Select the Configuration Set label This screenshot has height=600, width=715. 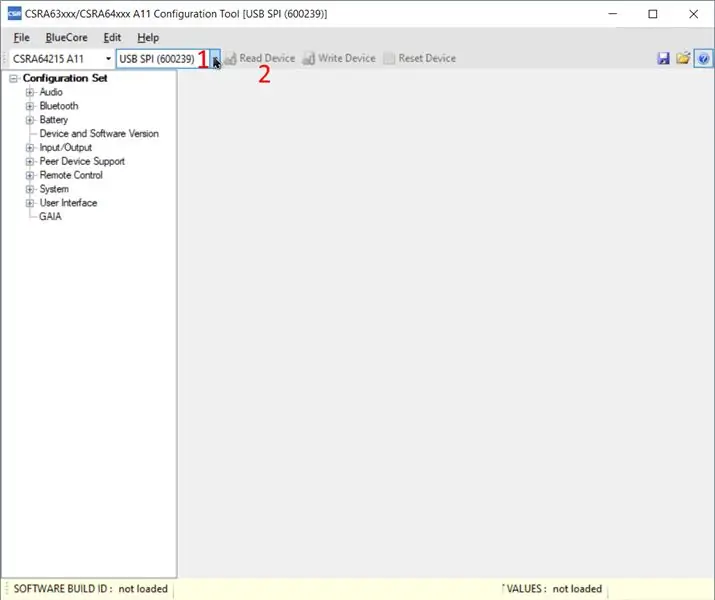(65, 78)
